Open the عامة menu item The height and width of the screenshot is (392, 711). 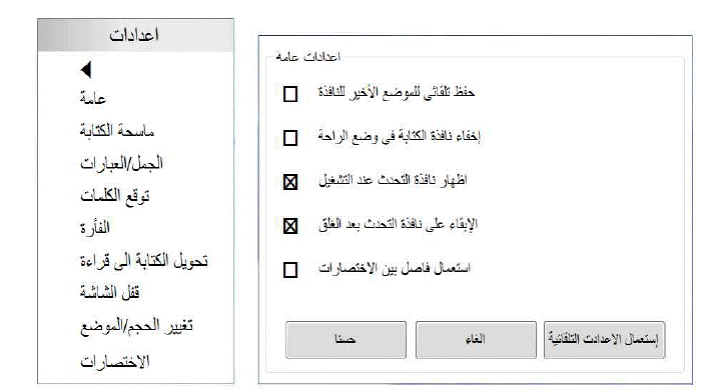click(93, 98)
